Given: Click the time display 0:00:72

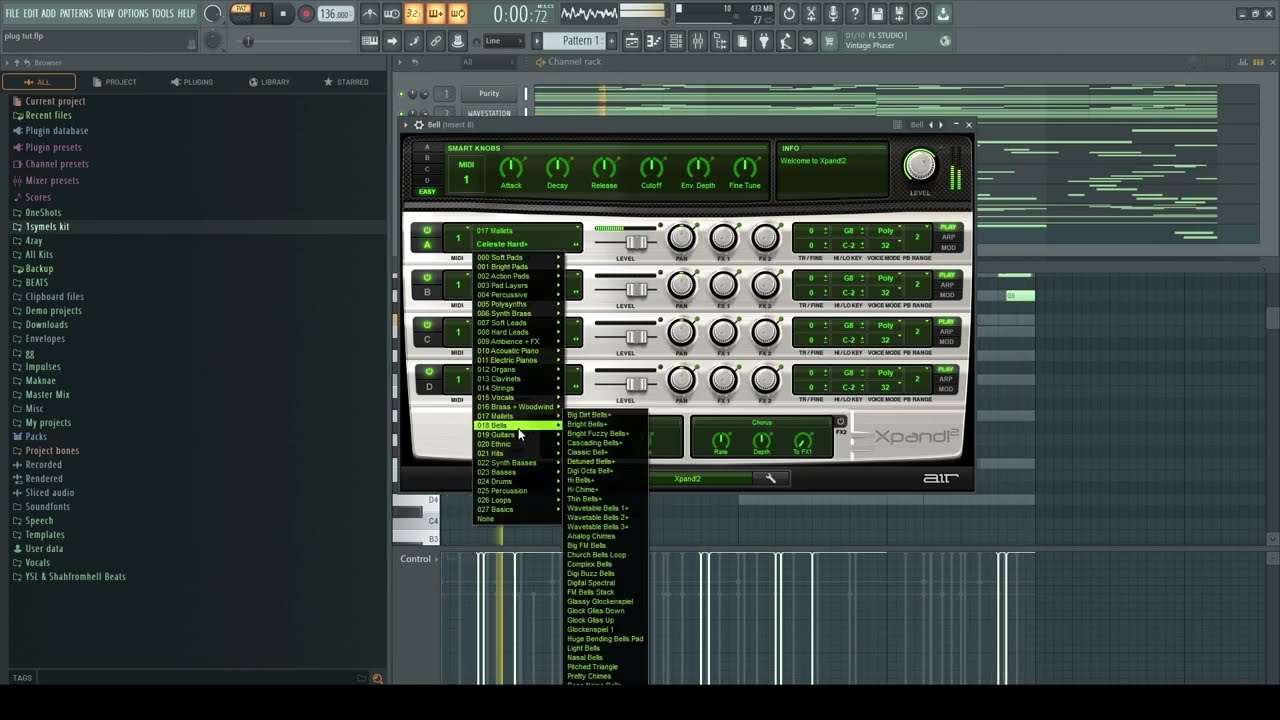Looking at the screenshot, I should click(x=521, y=14).
